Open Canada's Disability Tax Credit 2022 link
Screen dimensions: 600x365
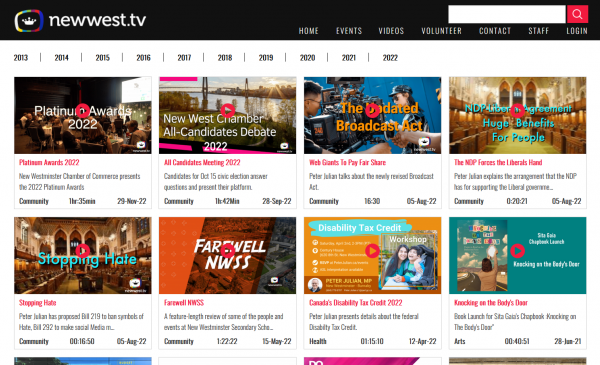pos(355,303)
